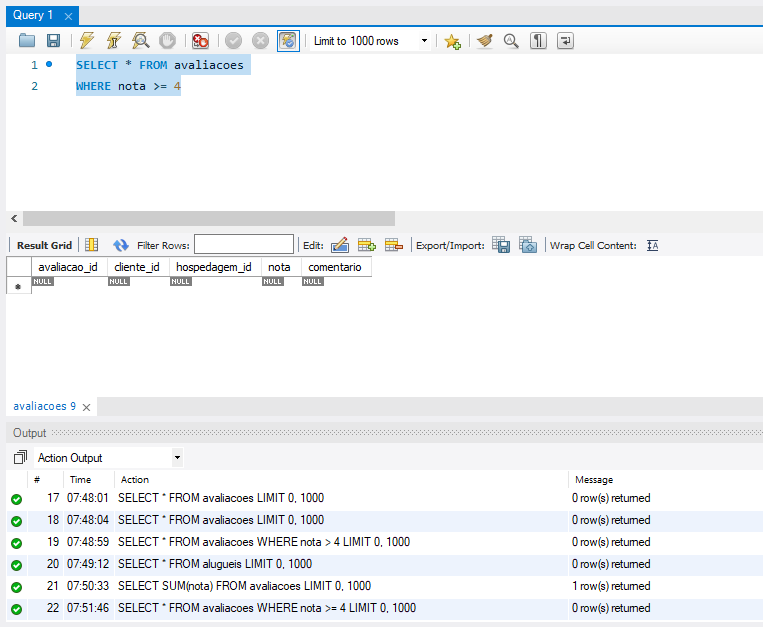Run EXPLAIN on the current statement
This screenshot has width=763, height=627.
[x=141, y=41]
